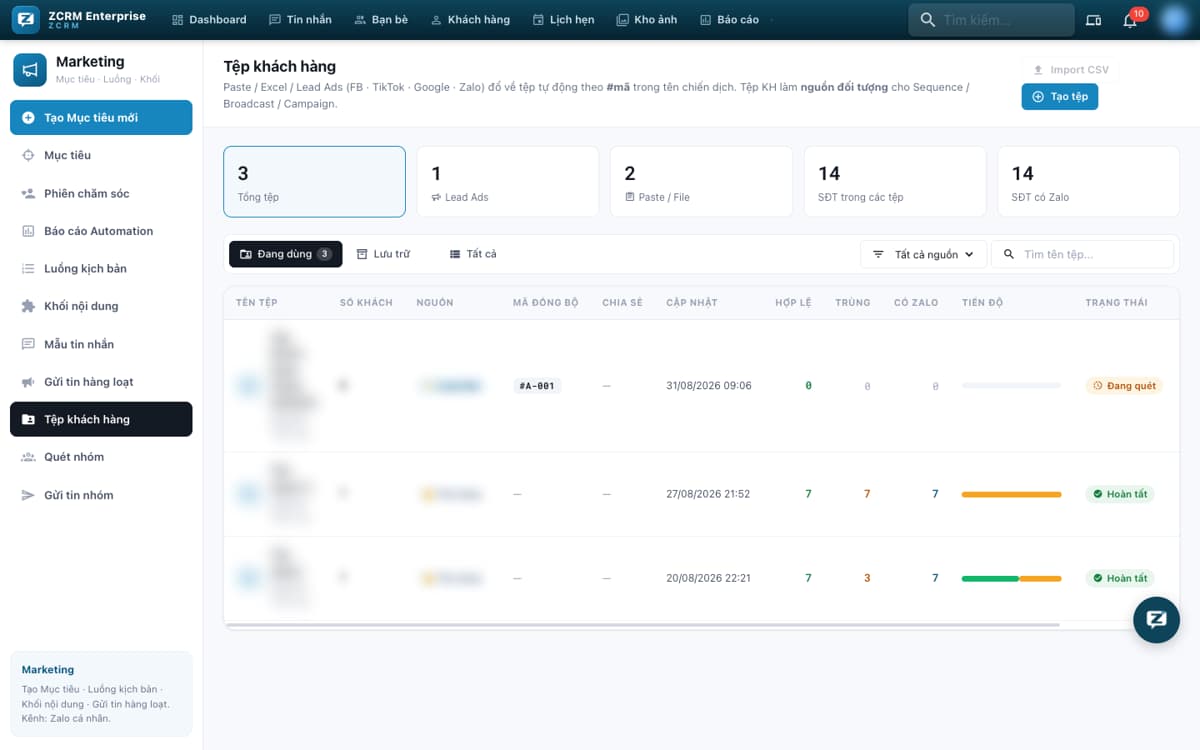Viewport: 1200px width, 750px height.
Task: Click the CẬP NHẬT column header
Action: click(x=692, y=302)
